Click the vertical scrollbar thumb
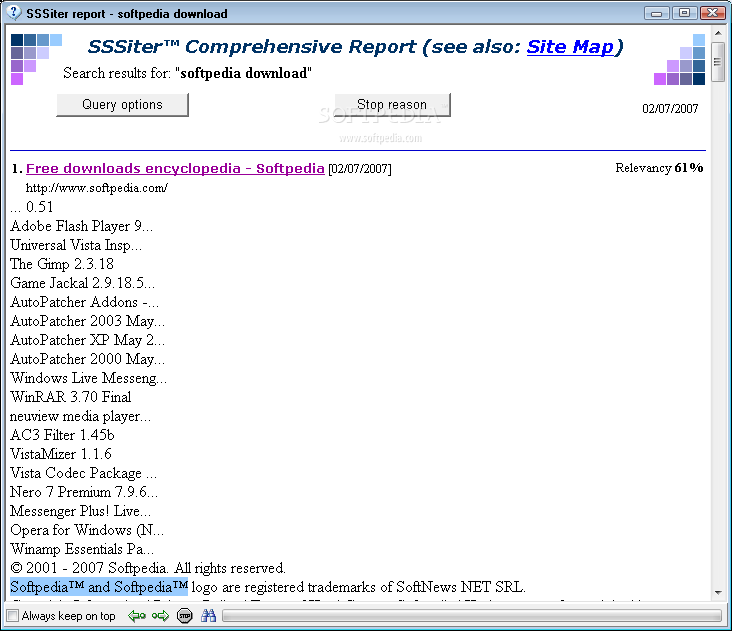The width and height of the screenshot is (732, 631). click(x=718, y=62)
